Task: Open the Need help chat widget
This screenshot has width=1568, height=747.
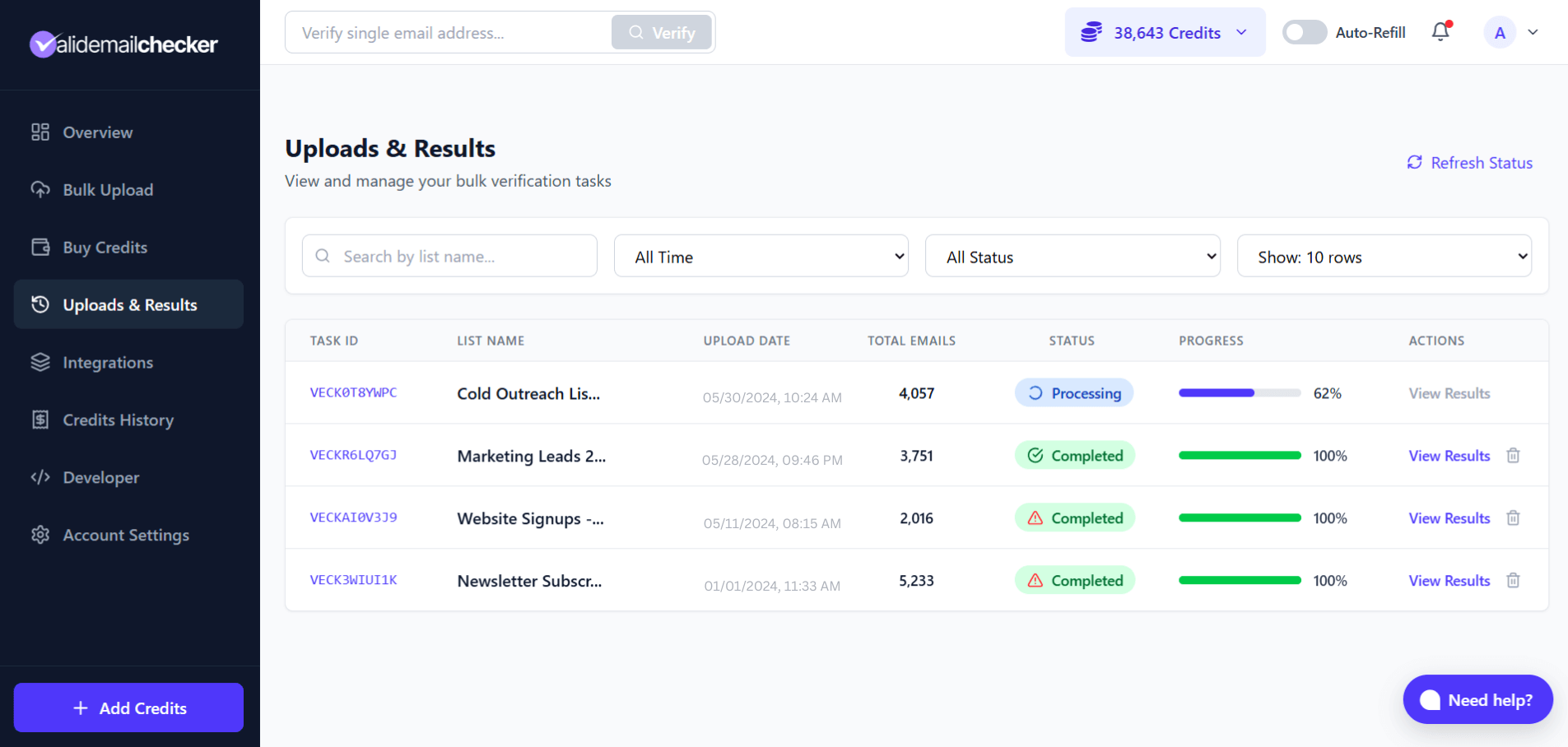Action: click(1477, 699)
